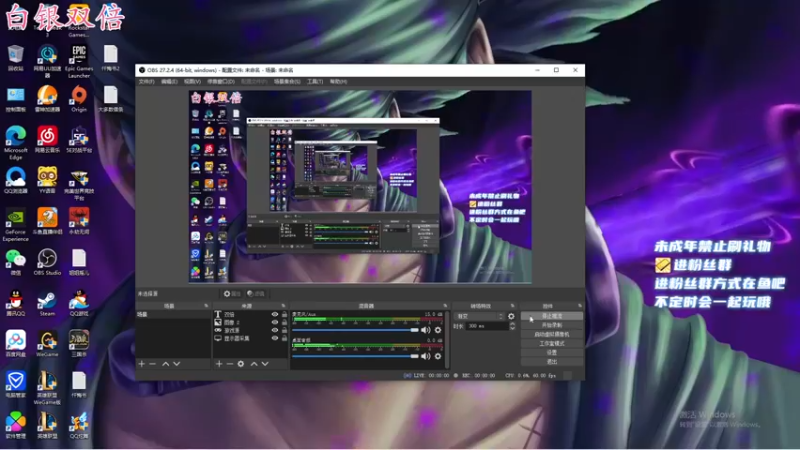Screen dimensions: 800x450
Task: Click the 停止推流 stop streaming button
Action: 552,316
